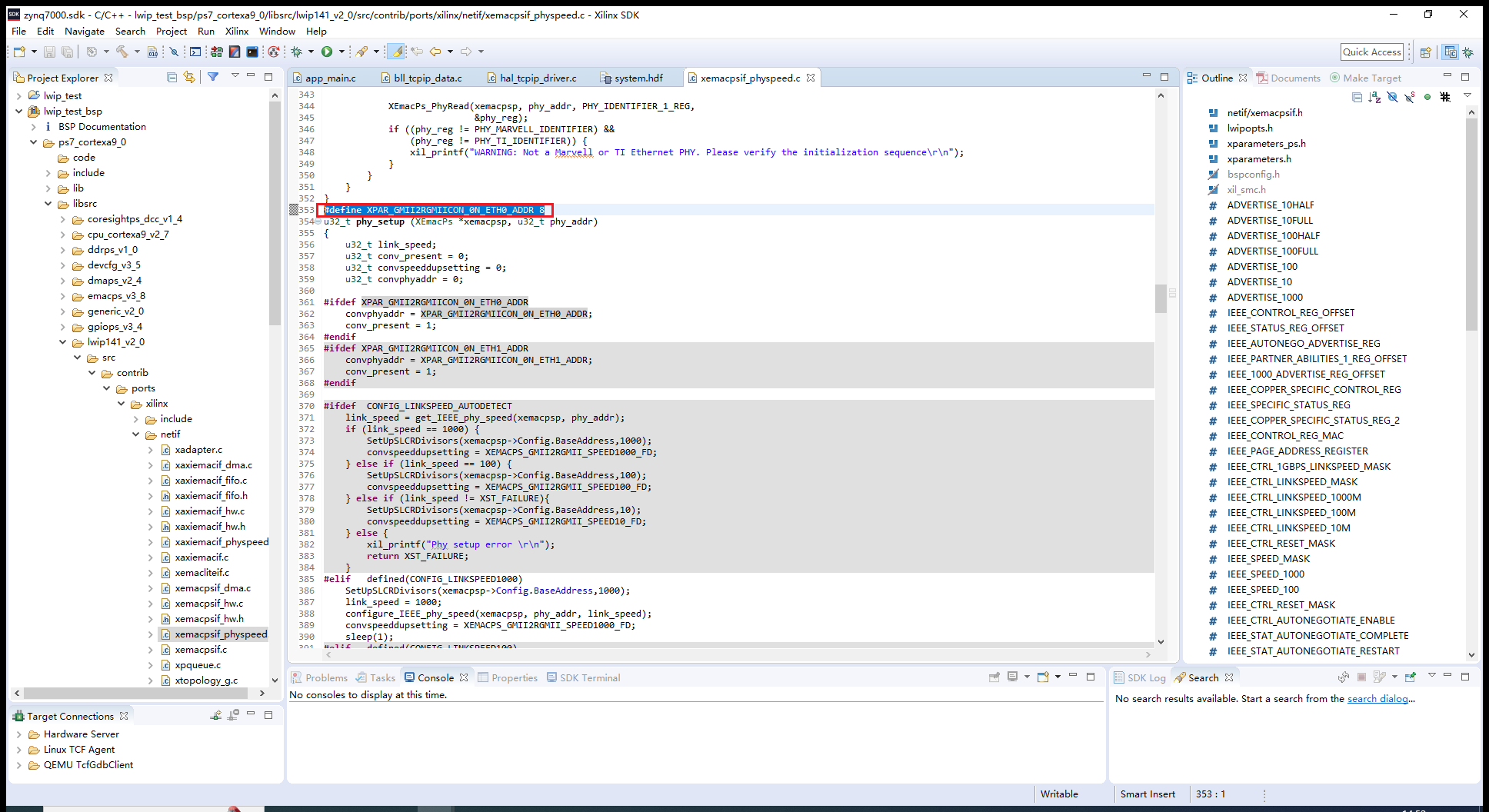1489x812 pixels.
Task: Click Pin the Search view icon
Action: coord(1411,677)
